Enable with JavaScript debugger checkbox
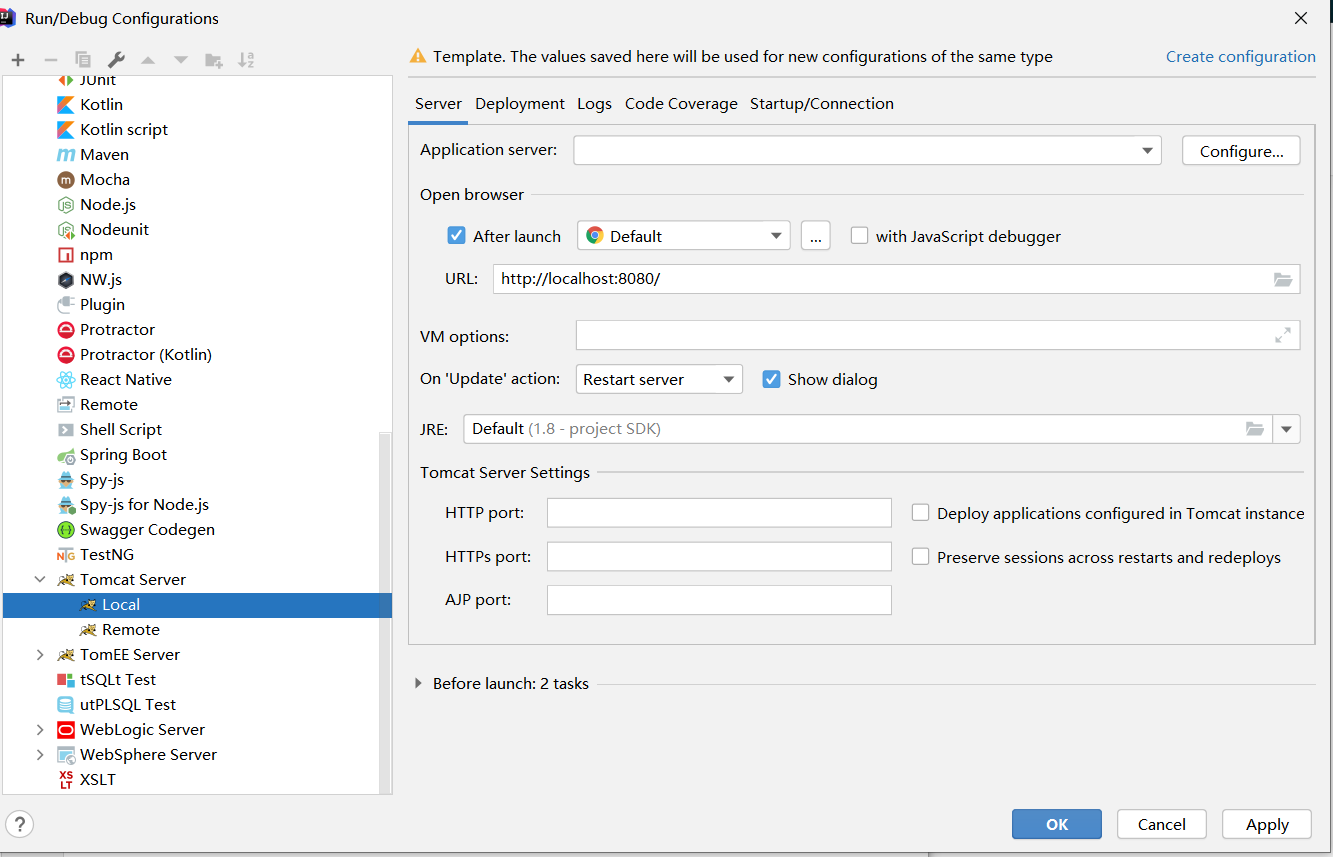The height and width of the screenshot is (857, 1333). click(859, 236)
